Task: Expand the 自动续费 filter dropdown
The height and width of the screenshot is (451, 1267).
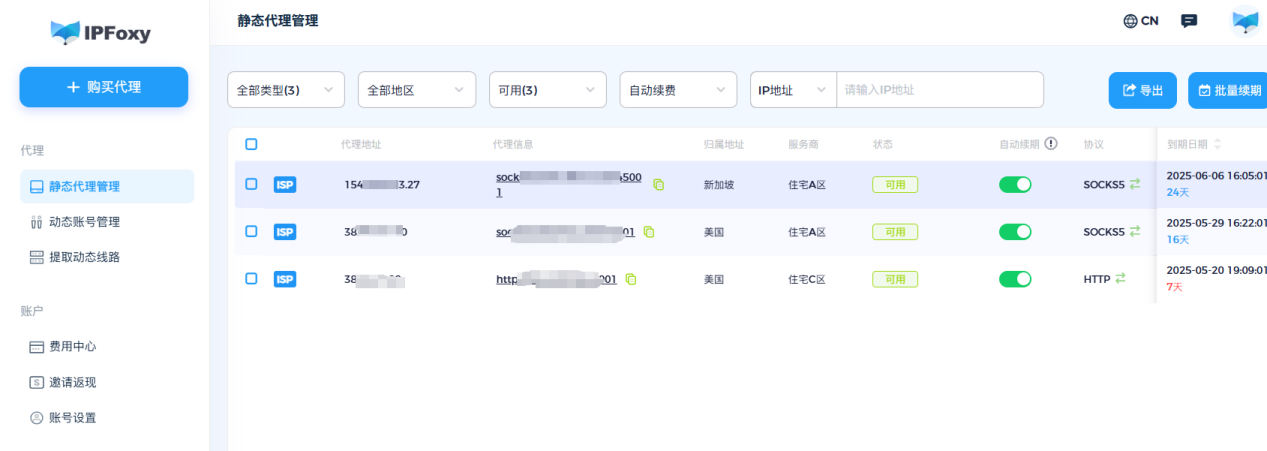Action: [x=679, y=90]
